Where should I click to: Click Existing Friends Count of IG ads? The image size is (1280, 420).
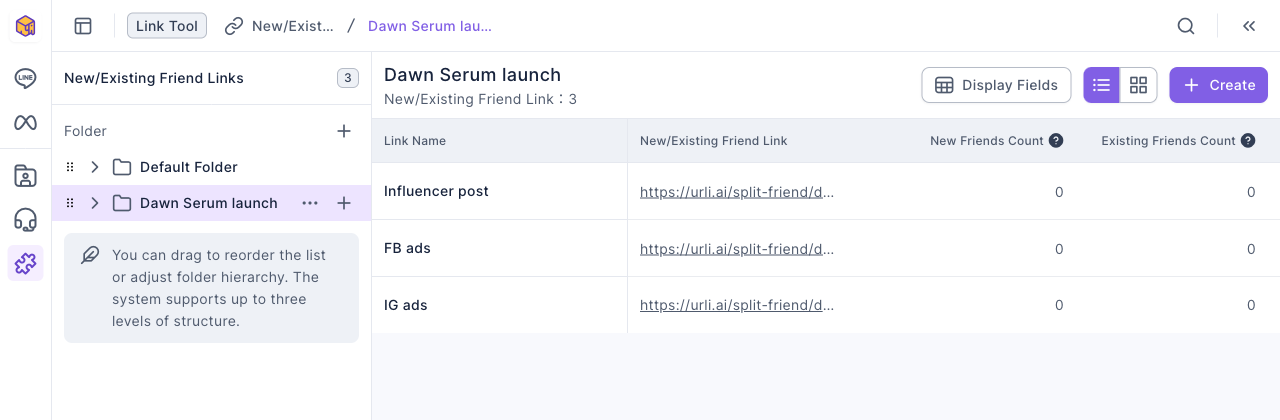(1251, 305)
